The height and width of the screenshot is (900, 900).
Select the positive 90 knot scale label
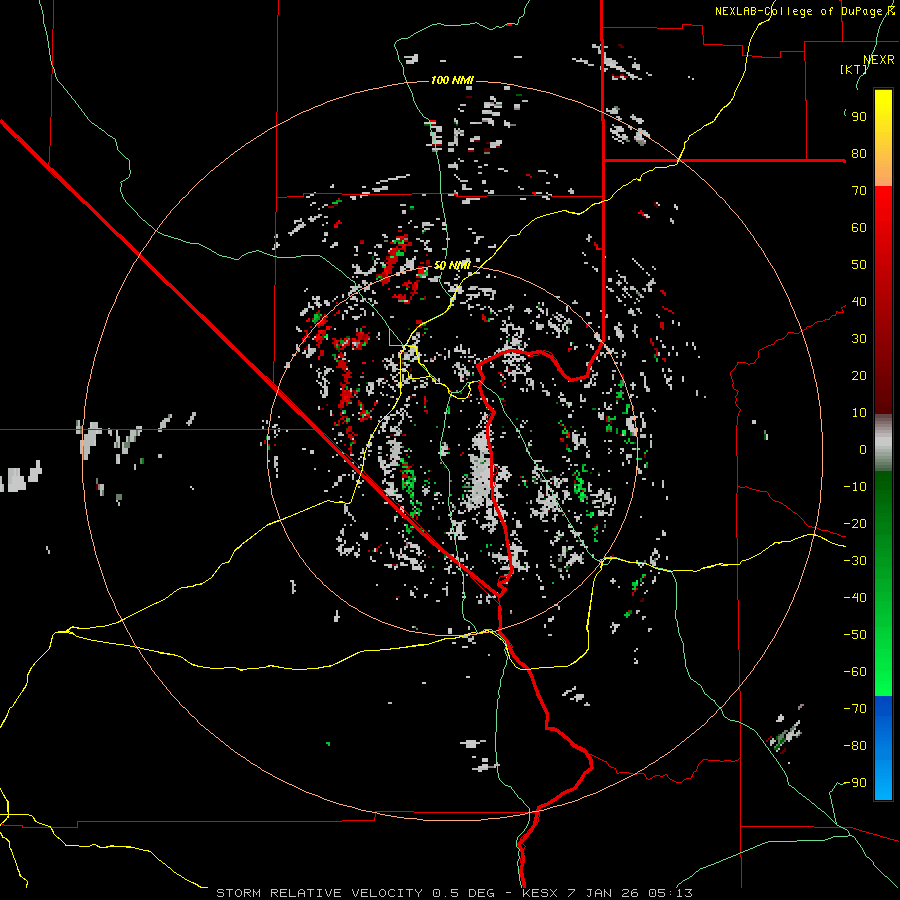(x=859, y=117)
